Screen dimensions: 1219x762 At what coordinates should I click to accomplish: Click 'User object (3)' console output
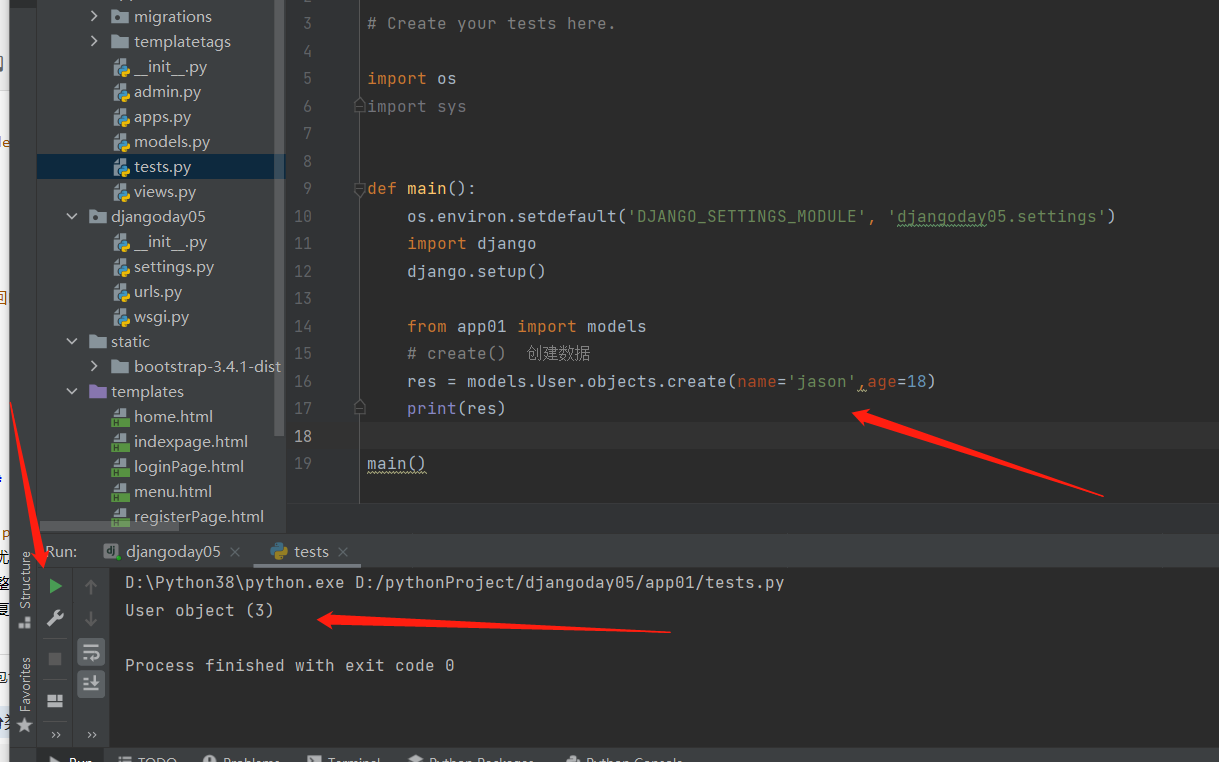coord(199,610)
